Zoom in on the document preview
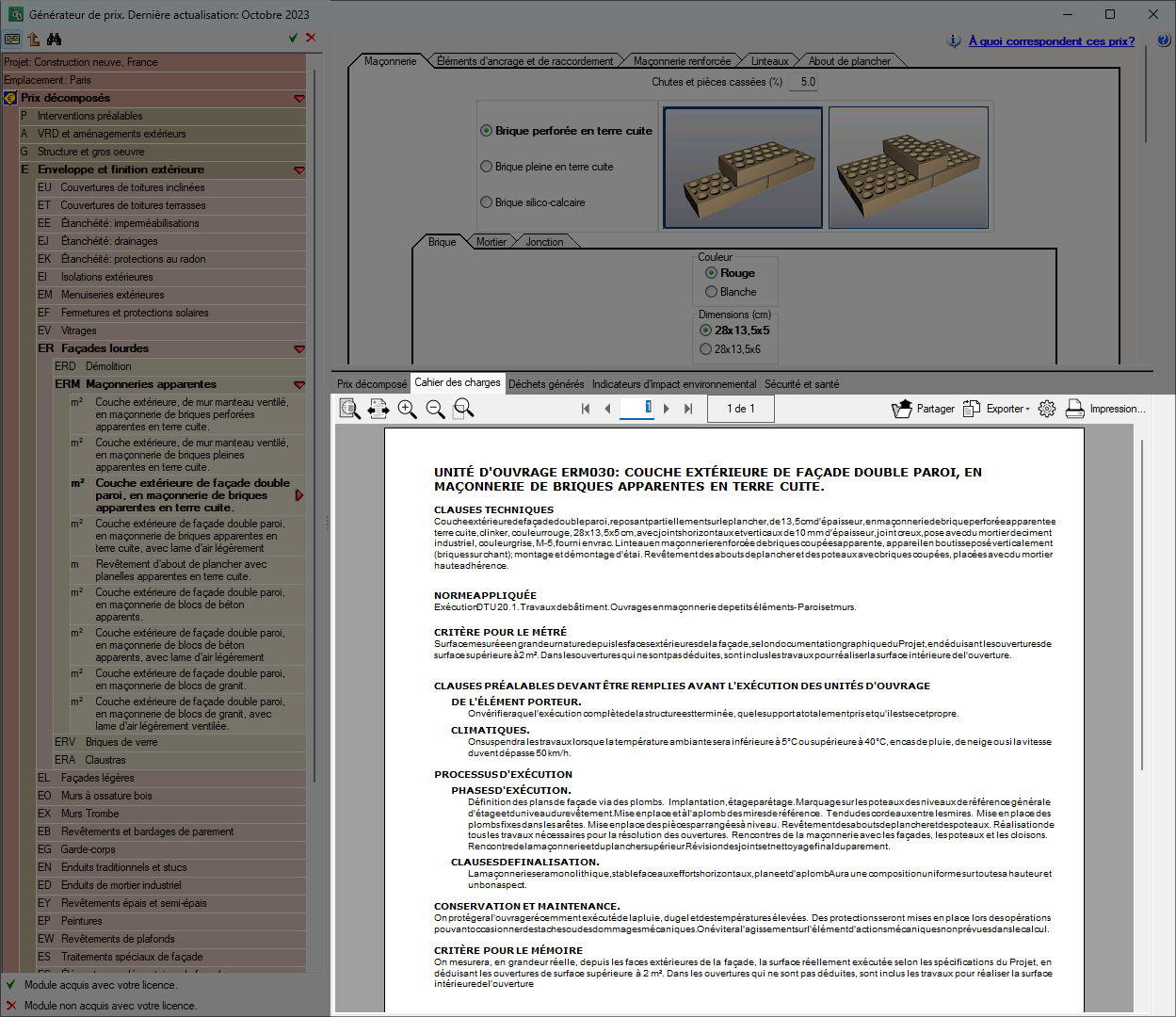1176x1017 pixels. [407, 409]
